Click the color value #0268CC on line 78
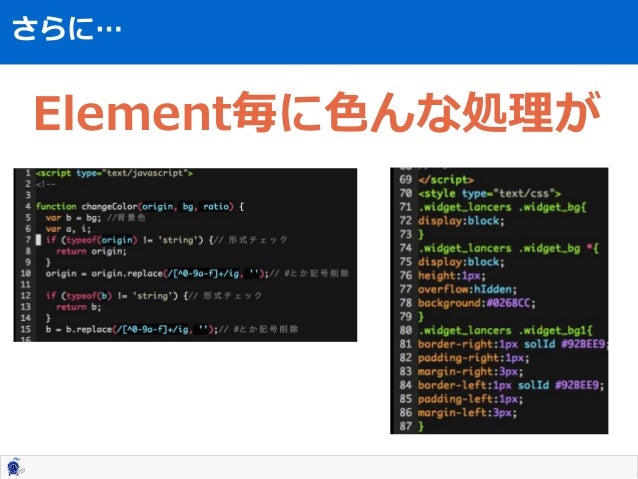 coord(509,303)
